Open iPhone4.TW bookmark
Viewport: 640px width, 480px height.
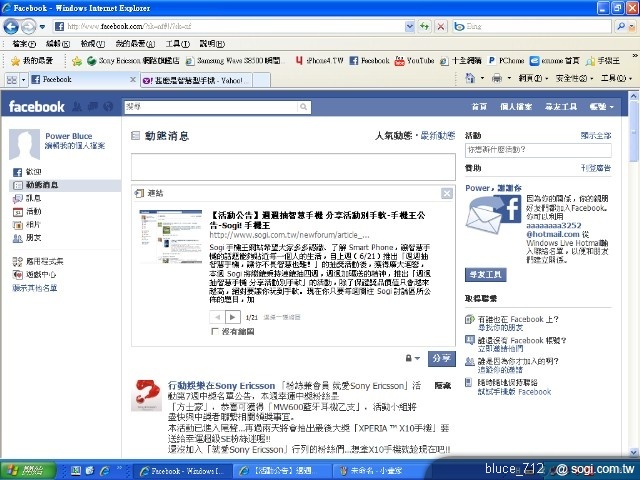click(319, 61)
